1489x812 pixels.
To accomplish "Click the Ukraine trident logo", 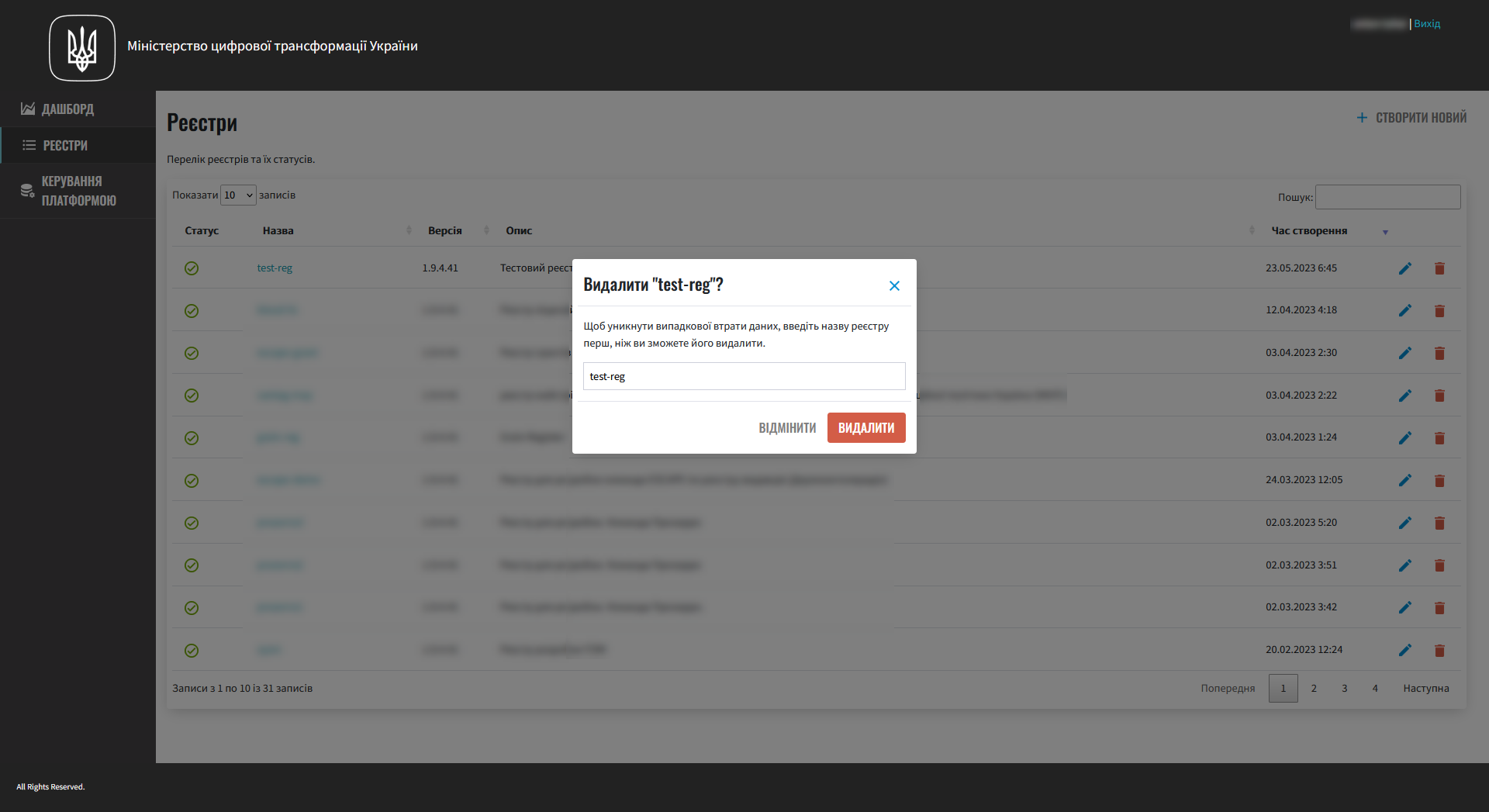I will pyautogui.click(x=82, y=48).
